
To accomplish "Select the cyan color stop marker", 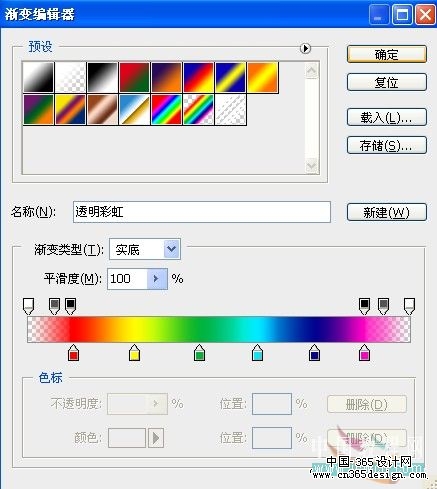I will click(257, 353).
